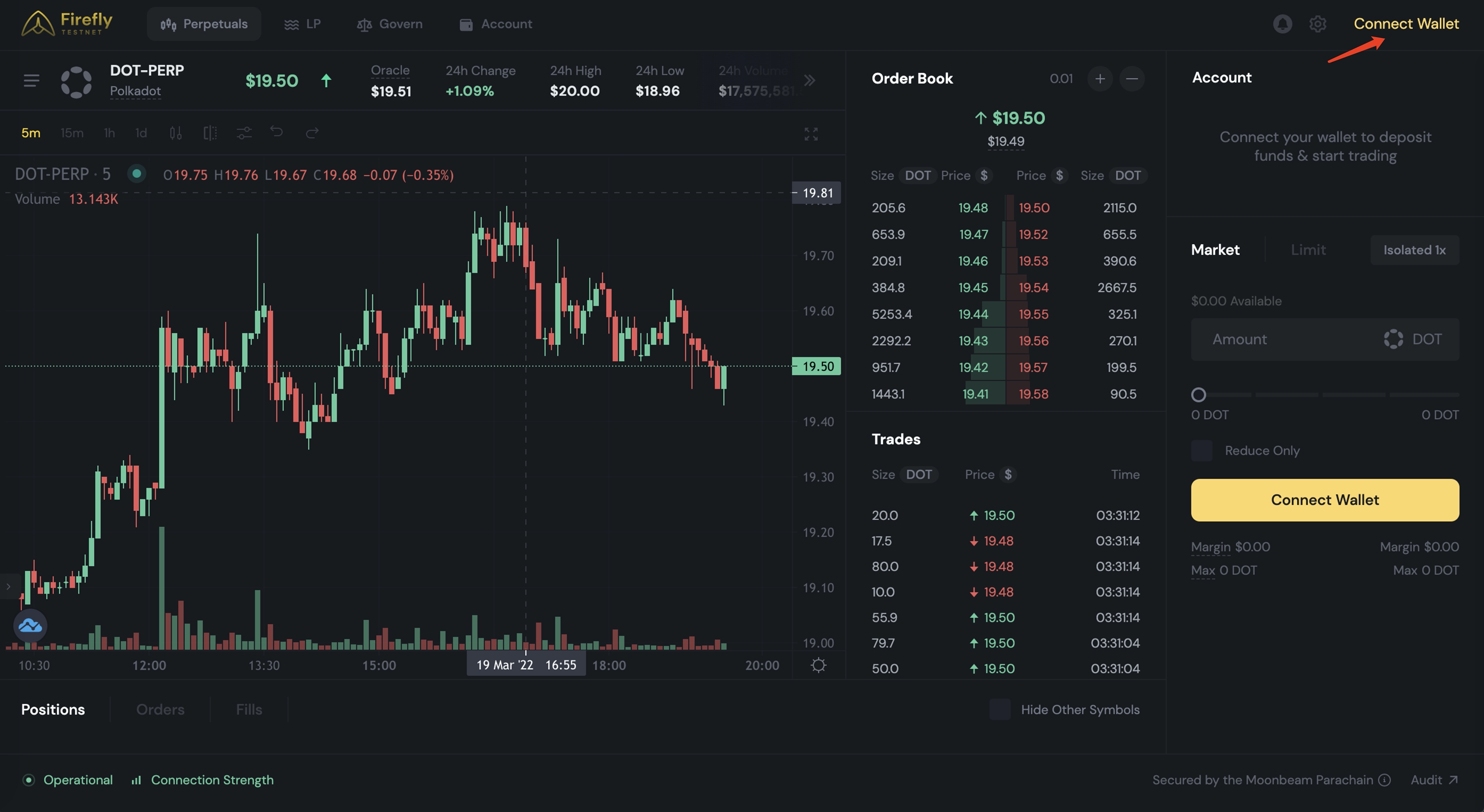Open the Isolated 1x leverage selector
Screen dimensions: 1484x812
click(1414, 250)
